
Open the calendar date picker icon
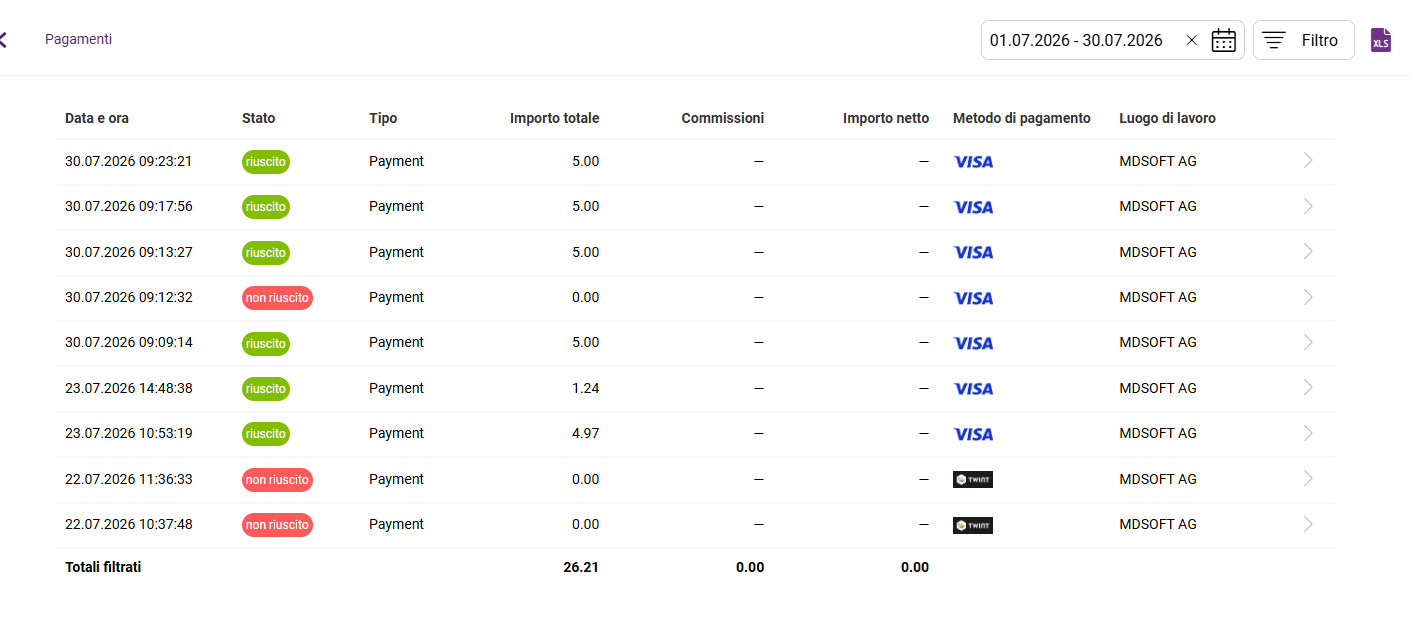tap(1224, 40)
